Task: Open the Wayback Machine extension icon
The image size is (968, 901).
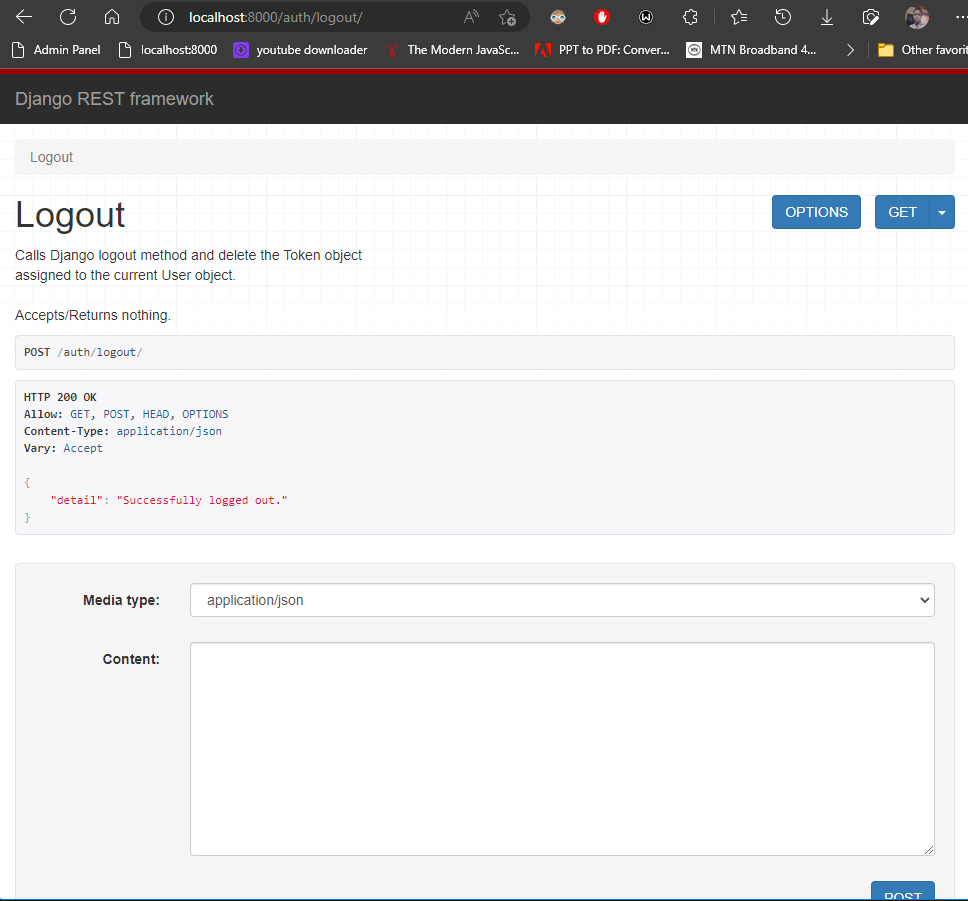Action: pos(646,17)
